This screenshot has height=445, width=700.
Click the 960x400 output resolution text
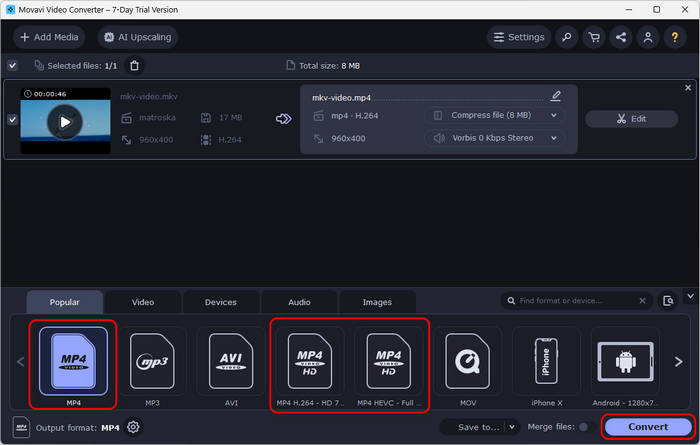[x=348, y=138]
